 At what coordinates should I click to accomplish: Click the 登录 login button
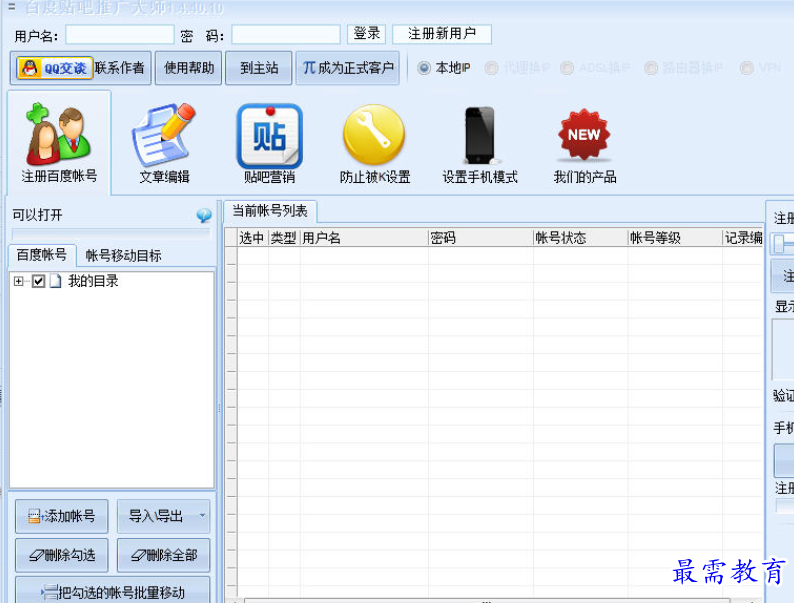pyautogui.click(x=367, y=34)
